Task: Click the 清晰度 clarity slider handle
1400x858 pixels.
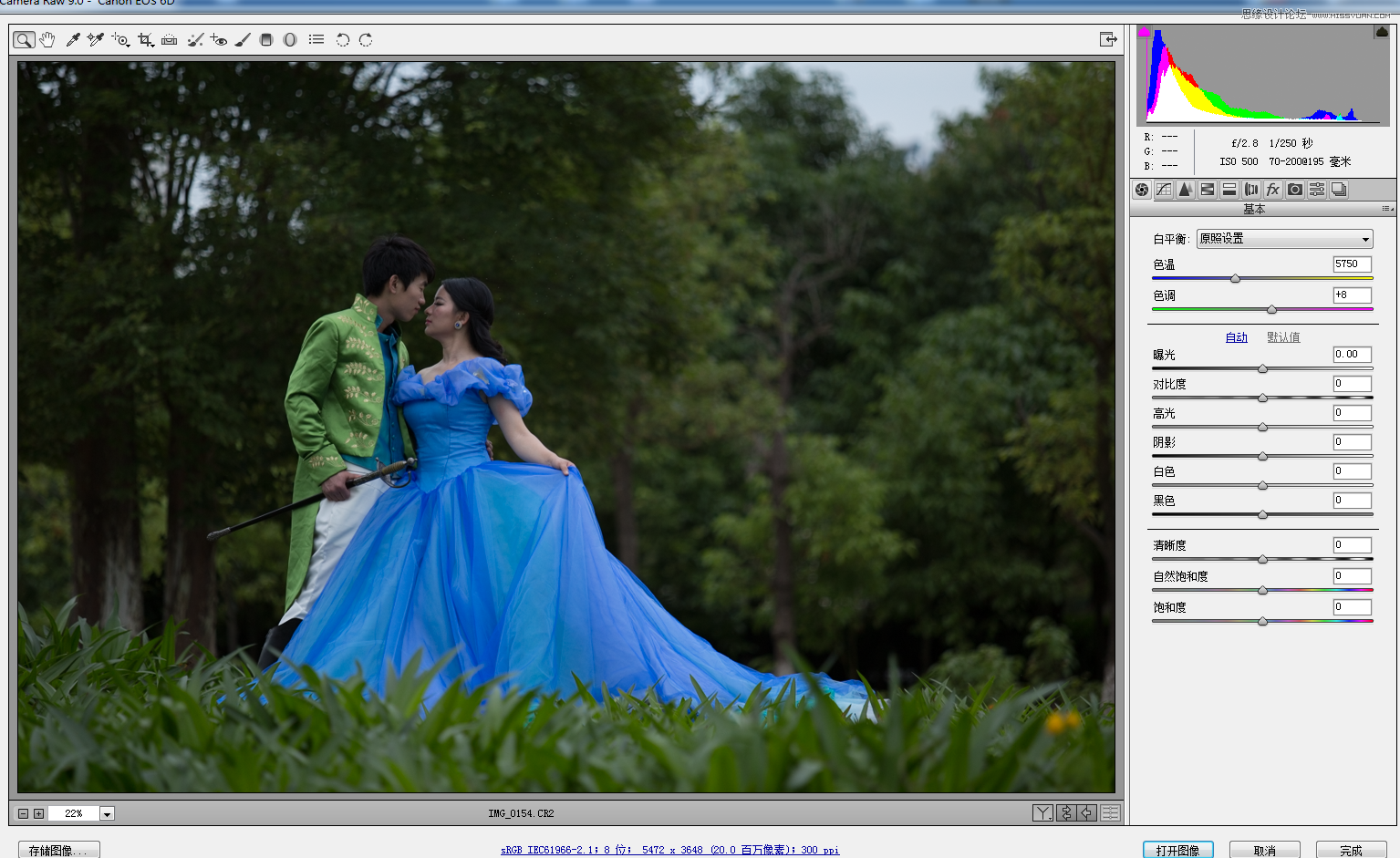Action: click(1262, 559)
